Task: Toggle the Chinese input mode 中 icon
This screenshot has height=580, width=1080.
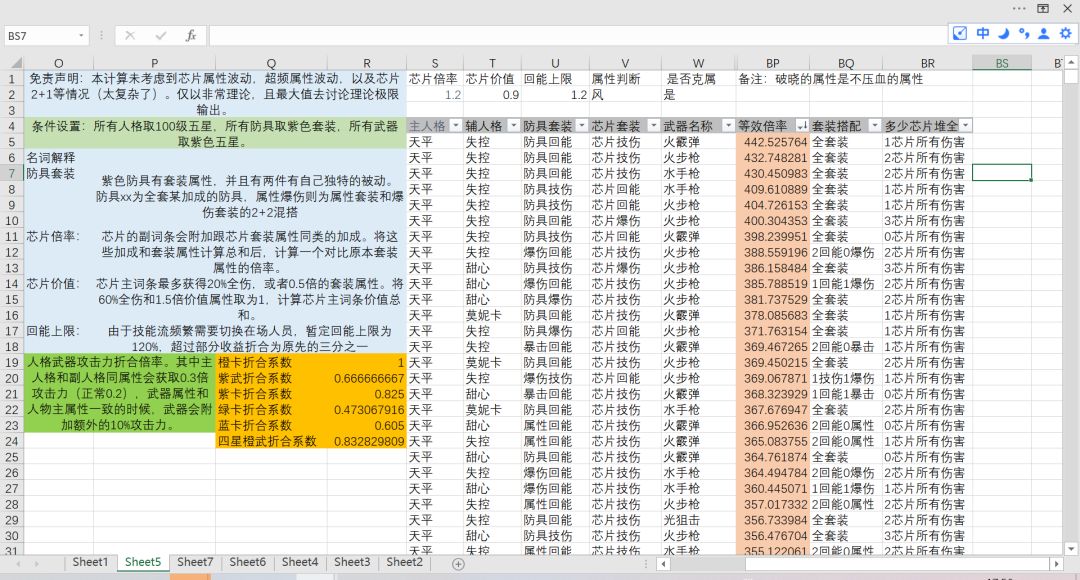Action: pos(983,33)
